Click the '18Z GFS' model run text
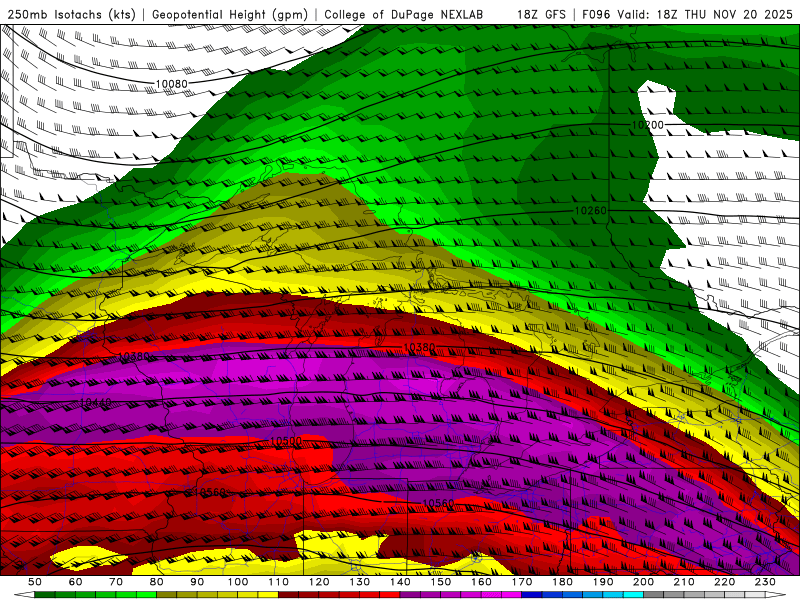Viewport: 800px width, 600px height. [541, 14]
